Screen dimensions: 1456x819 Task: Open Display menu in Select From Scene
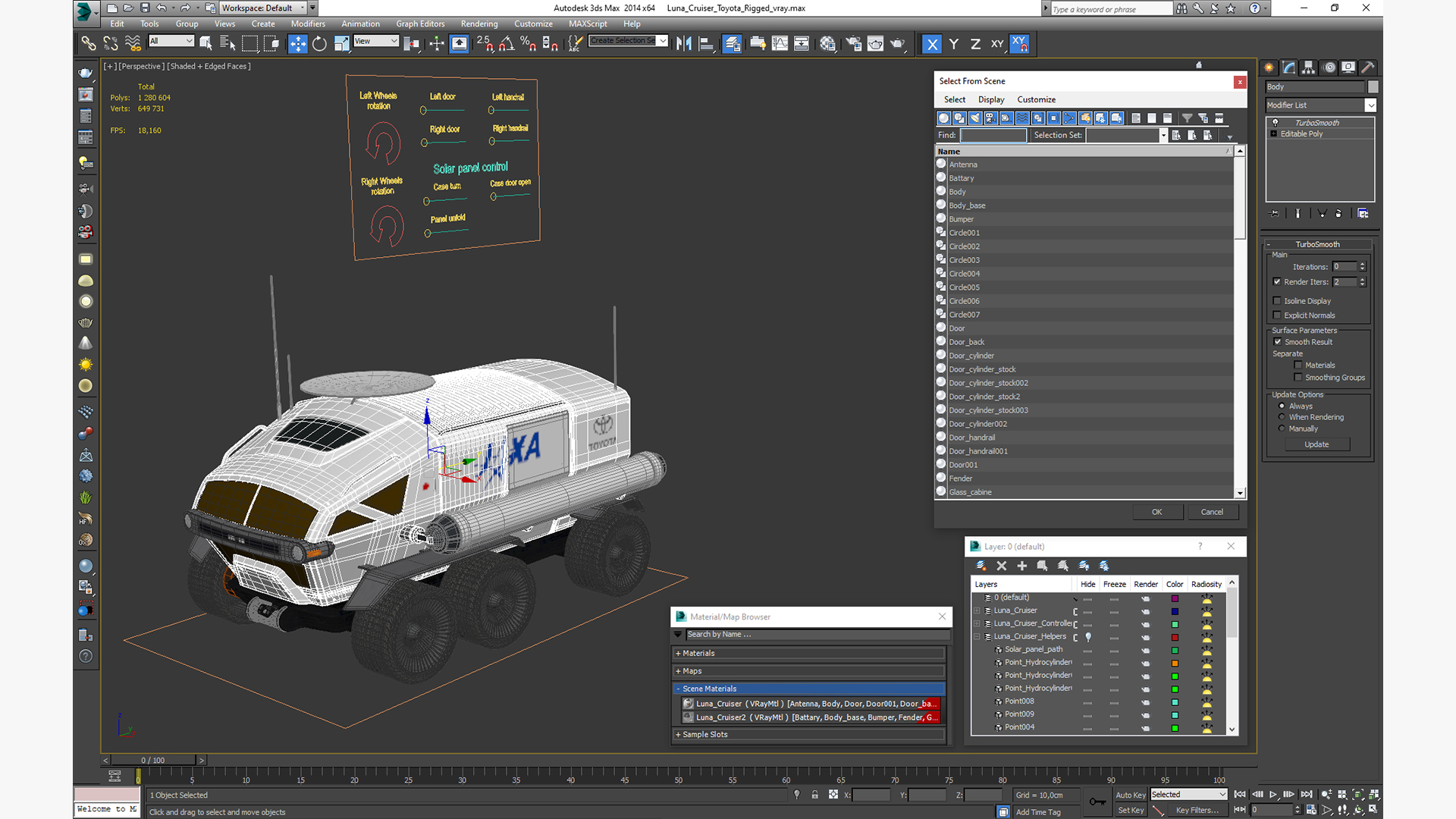point(991,99)
